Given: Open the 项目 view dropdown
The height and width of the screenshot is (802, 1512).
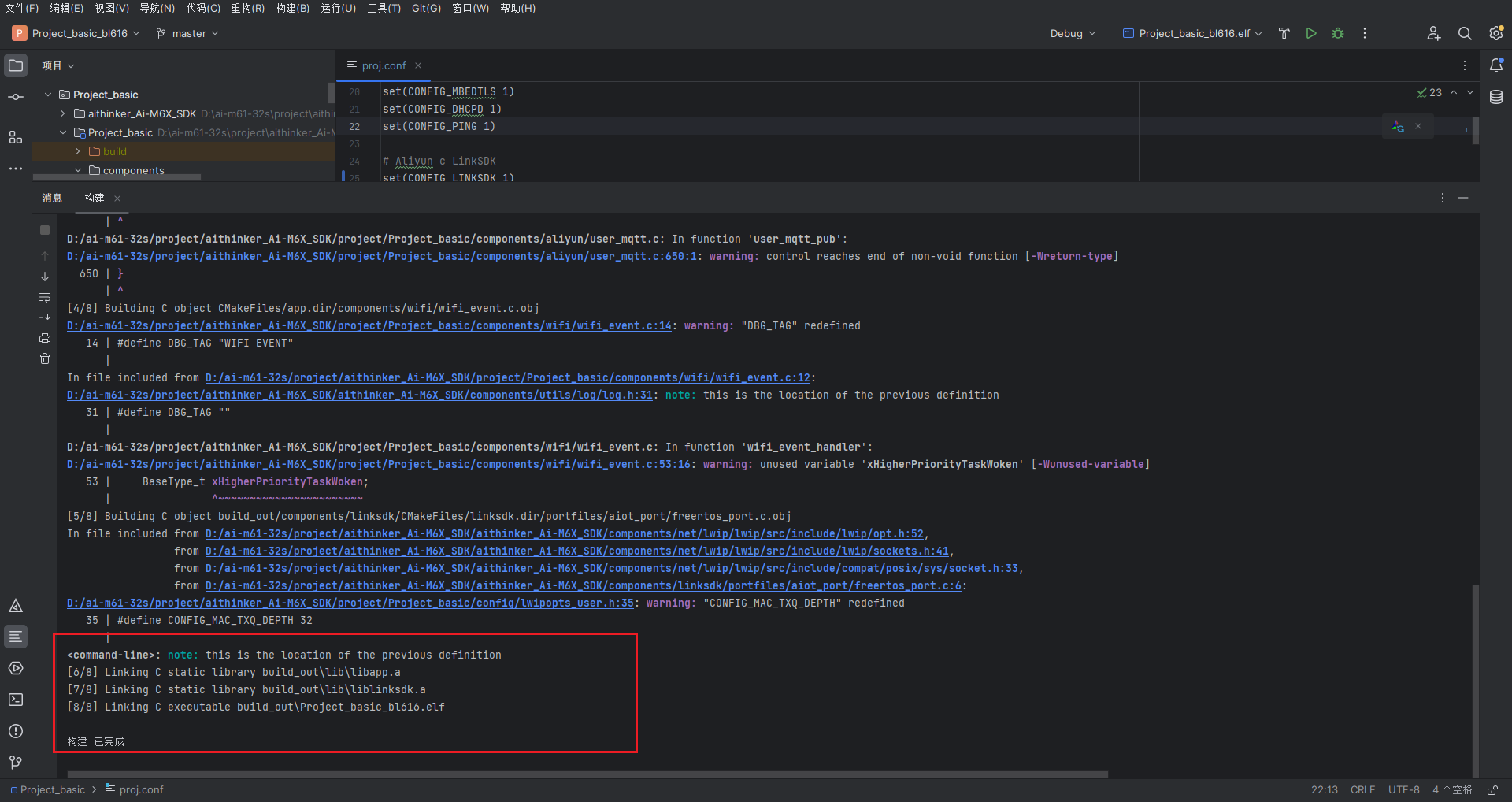Looking at the screenshot, I should 58,65.
